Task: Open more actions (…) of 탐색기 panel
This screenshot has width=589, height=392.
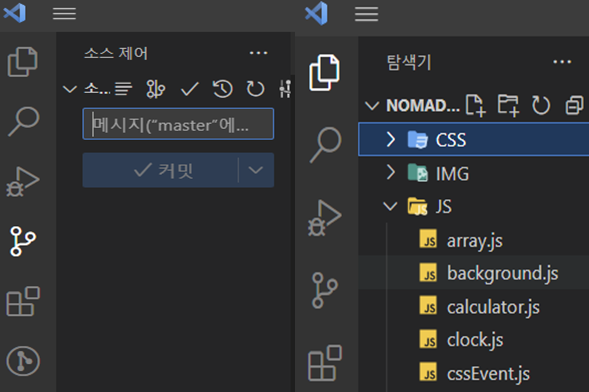Action: (x=562, y=62)
